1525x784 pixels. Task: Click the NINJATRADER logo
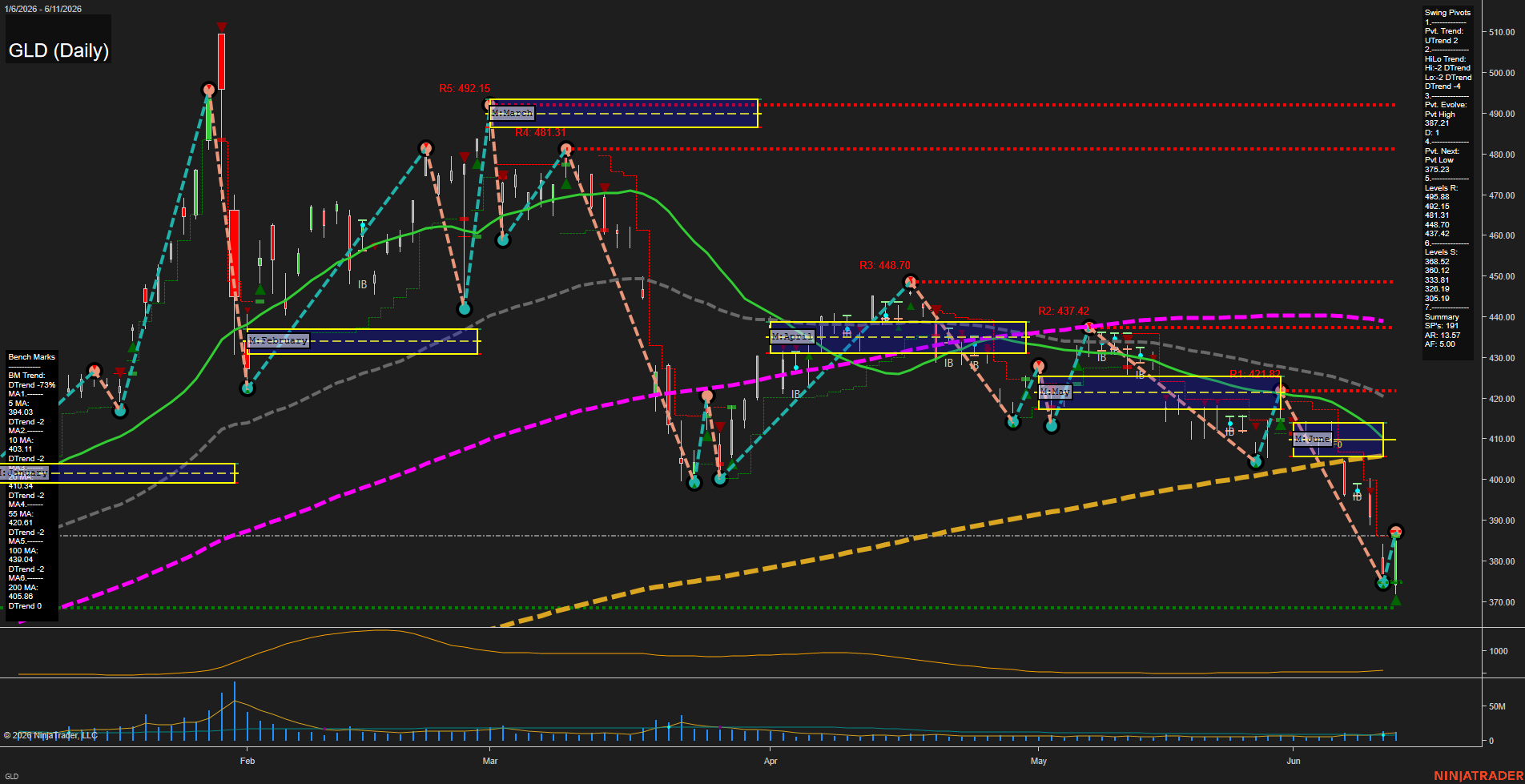1479,776
